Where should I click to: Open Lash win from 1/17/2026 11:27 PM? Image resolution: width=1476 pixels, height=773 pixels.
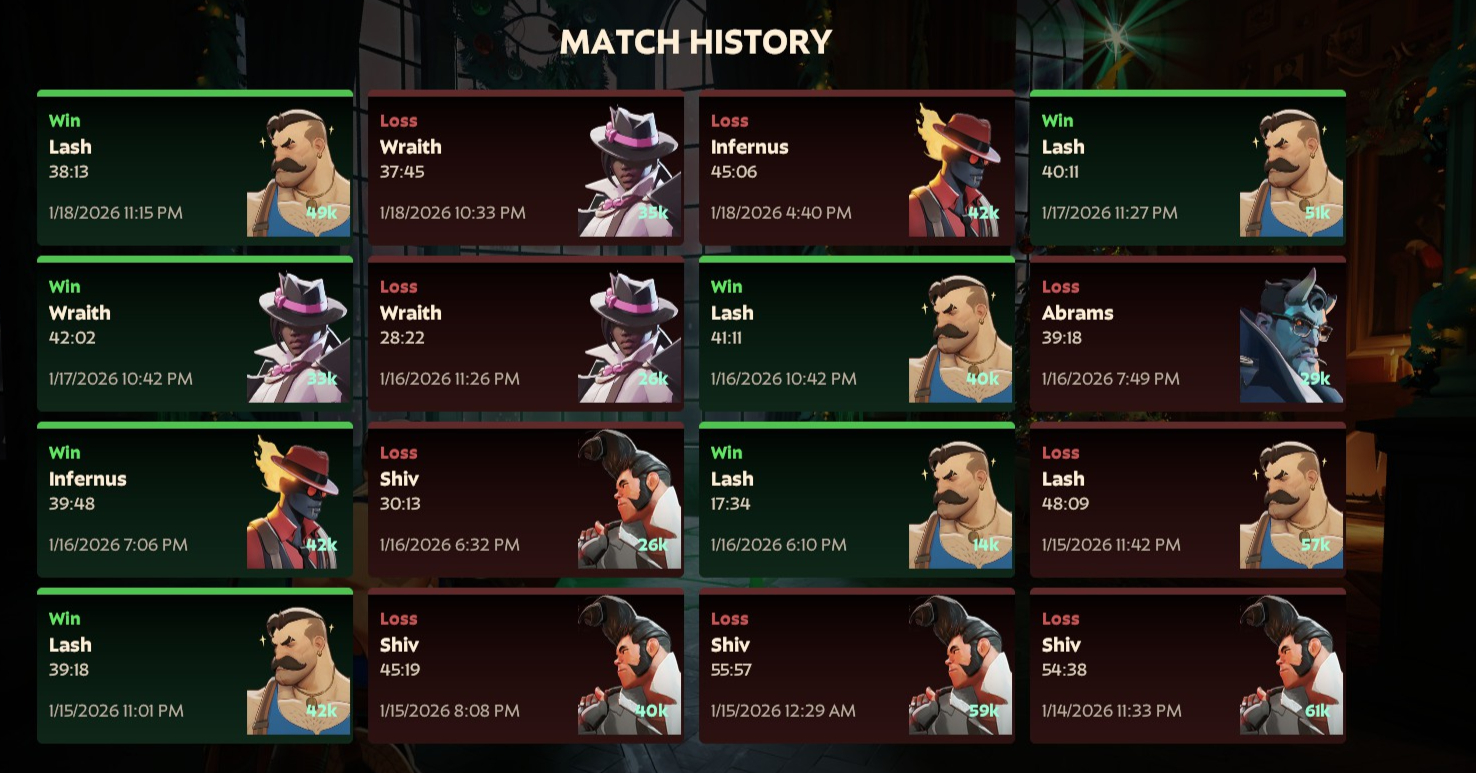point(1188,168)
